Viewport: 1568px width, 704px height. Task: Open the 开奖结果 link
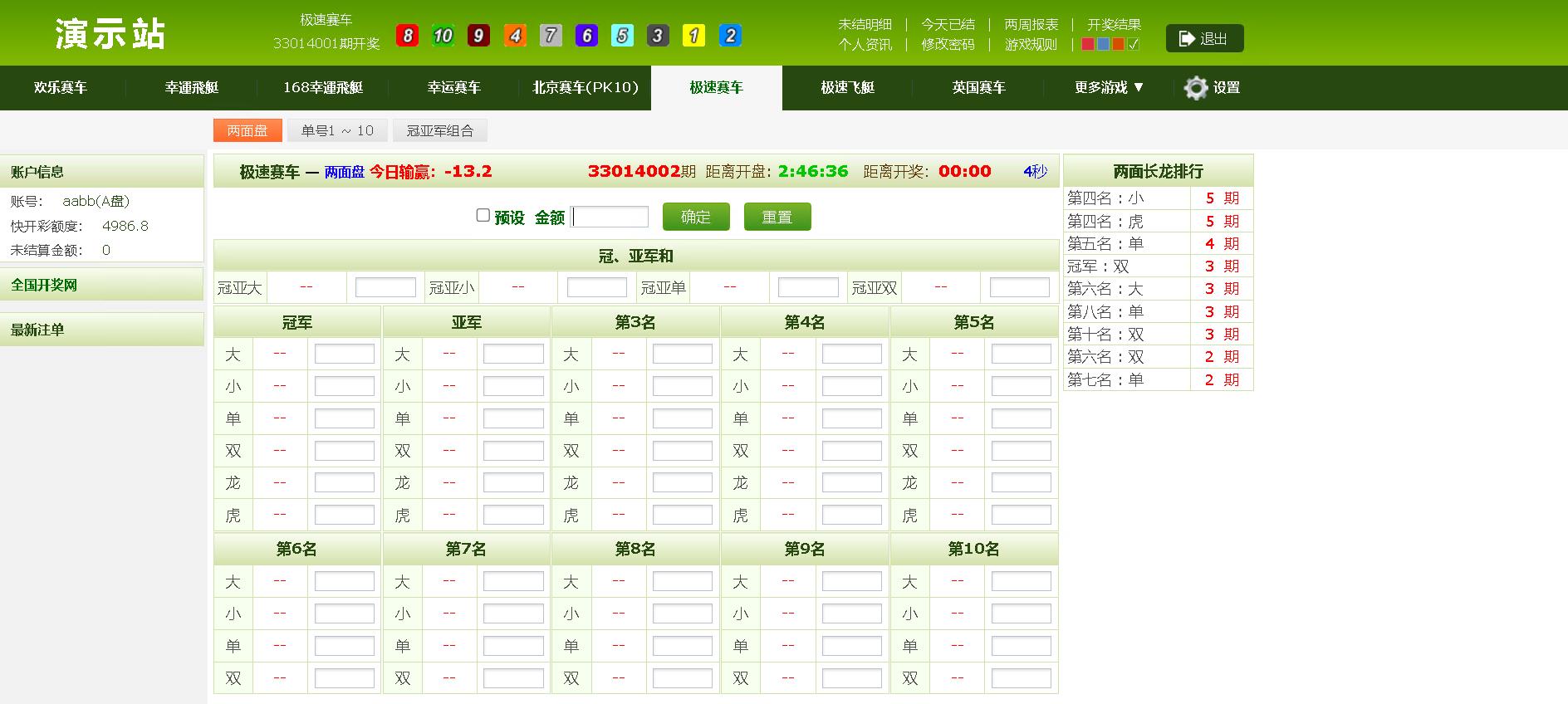click(1114, 24)
